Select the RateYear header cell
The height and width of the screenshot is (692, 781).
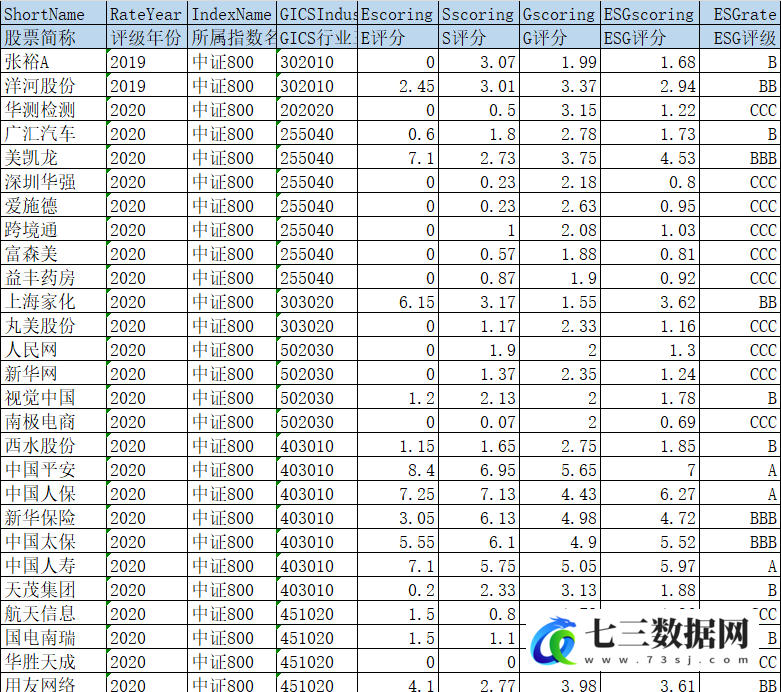tap(147, 13)
